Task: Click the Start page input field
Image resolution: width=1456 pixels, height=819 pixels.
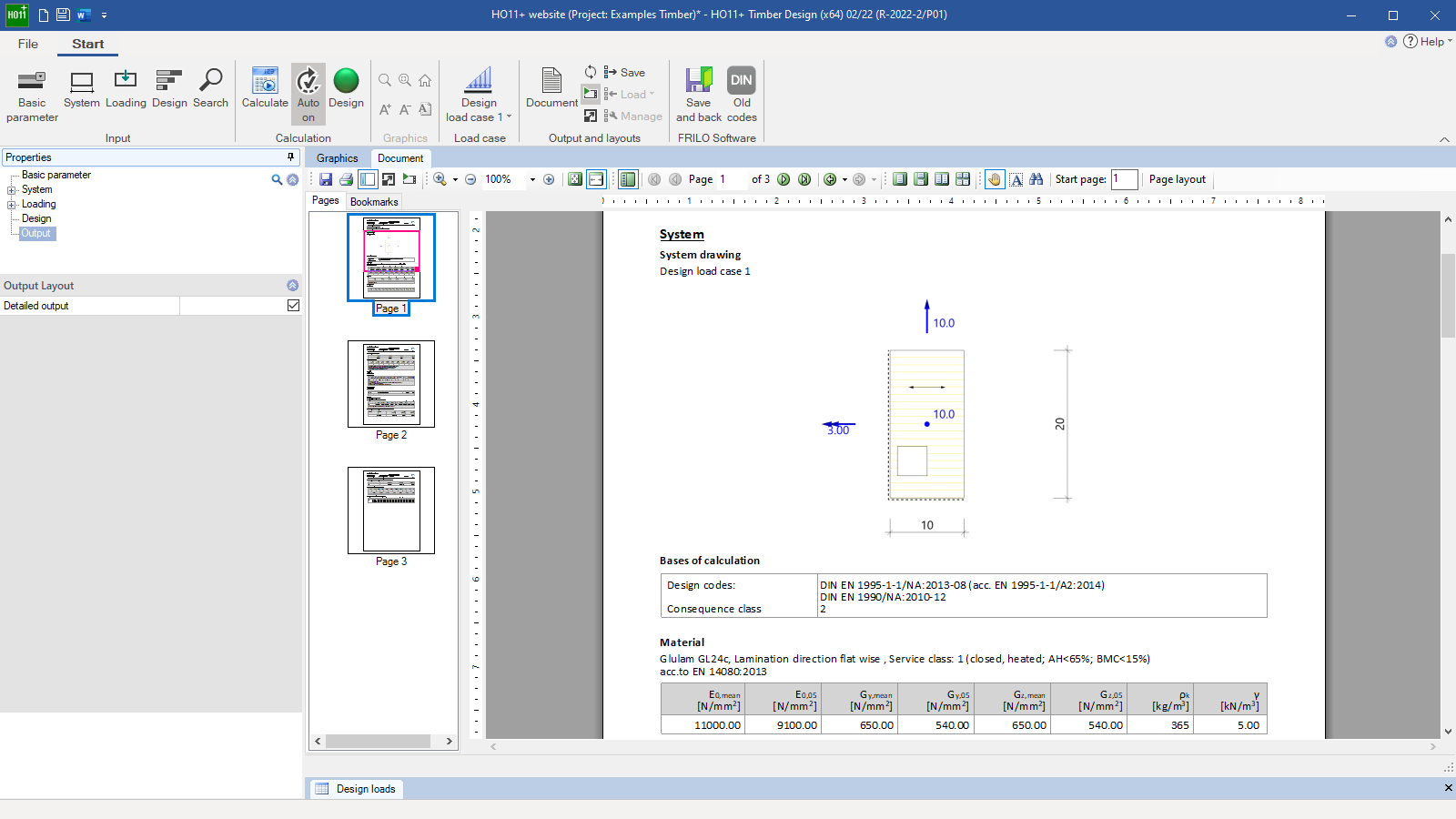Action: coord(1124,179)
